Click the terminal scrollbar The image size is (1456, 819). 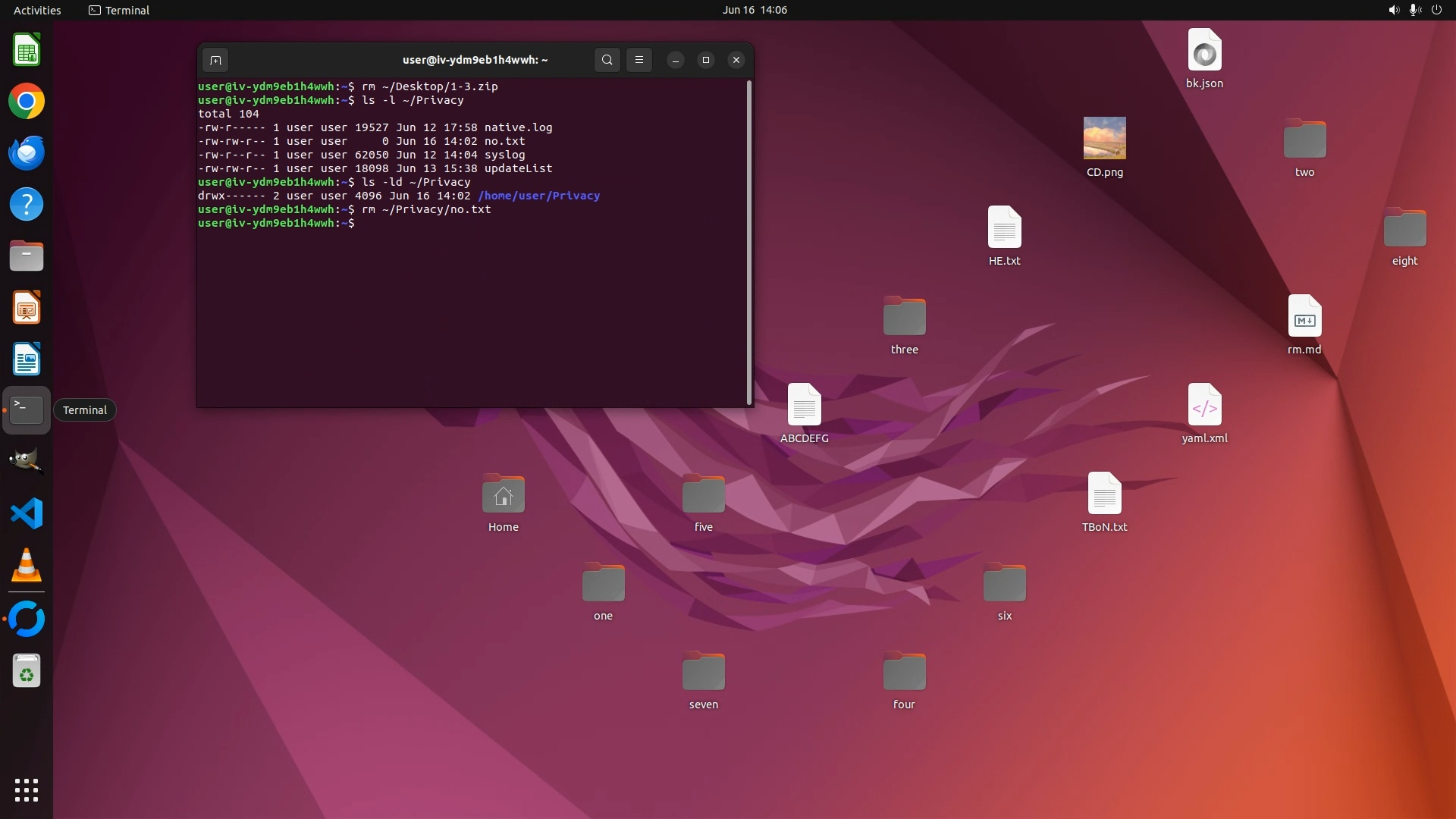(x=749, y=243)
